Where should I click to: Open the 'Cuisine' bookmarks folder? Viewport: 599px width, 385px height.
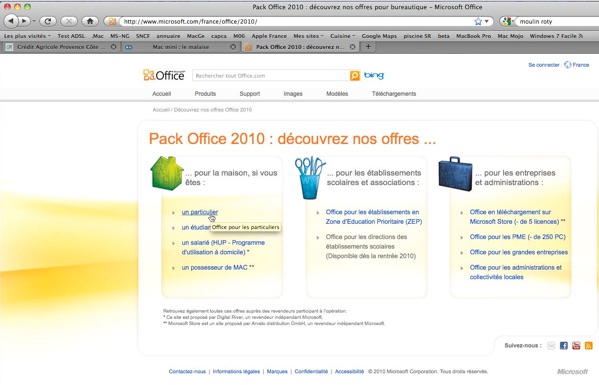(x=342, y=36)
